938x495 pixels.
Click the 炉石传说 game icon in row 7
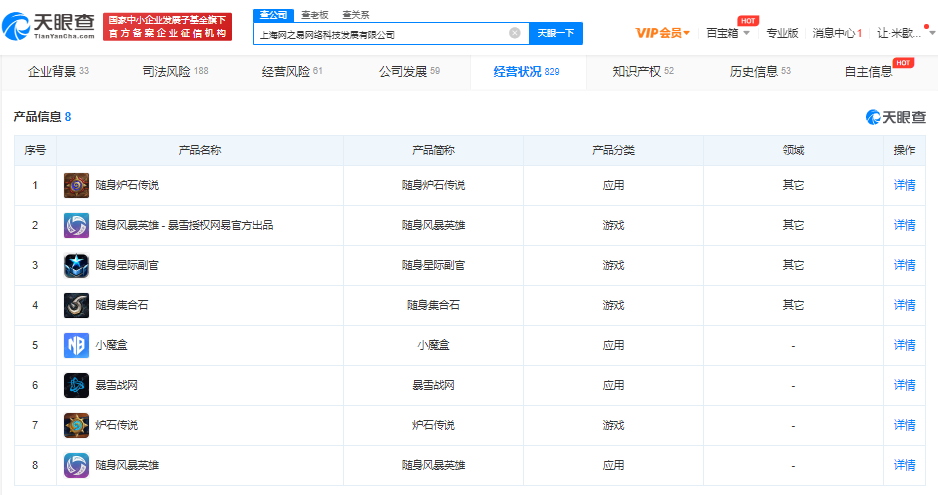coord(76,425)
